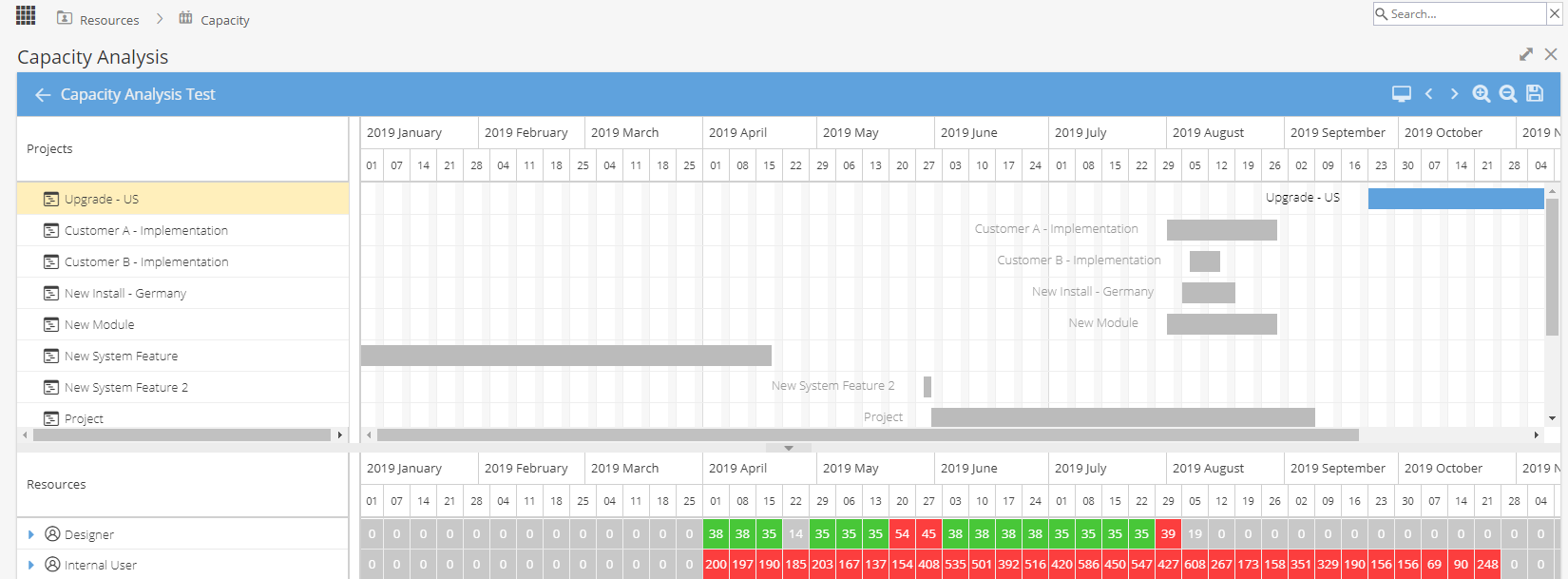This screenshot has width=1568, height=579.
Task: Open the monitor display options icon
Action: [1402, 94]
